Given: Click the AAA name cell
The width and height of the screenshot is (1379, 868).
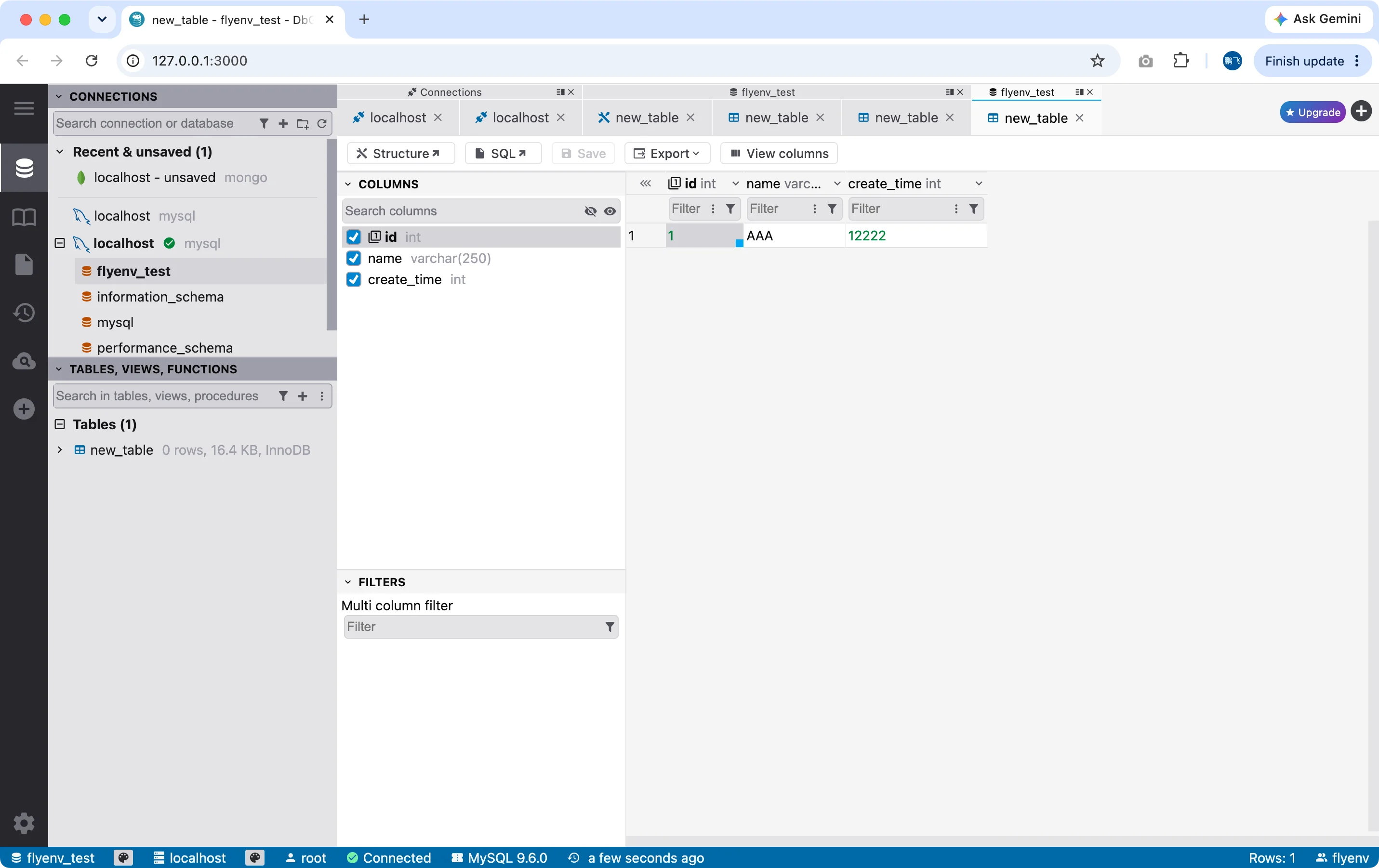Looking at the screenshot, I should coord(794,236).
